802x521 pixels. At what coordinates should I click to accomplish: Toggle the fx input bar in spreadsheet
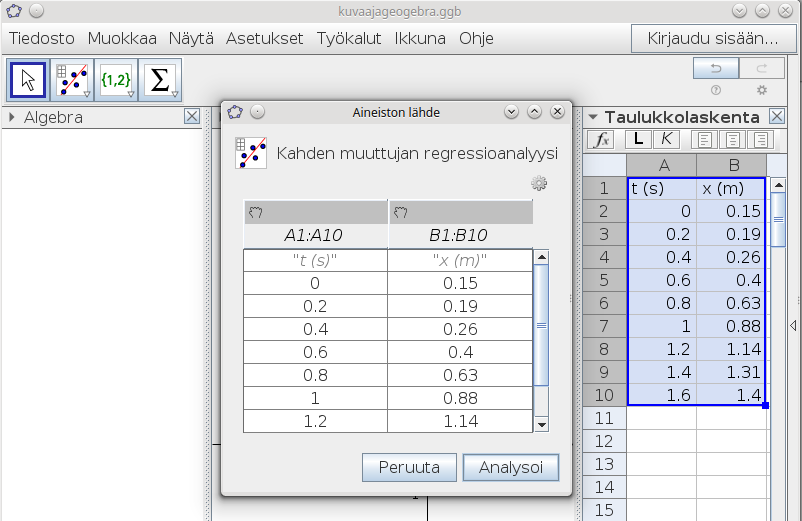click(x=601, y=140)
